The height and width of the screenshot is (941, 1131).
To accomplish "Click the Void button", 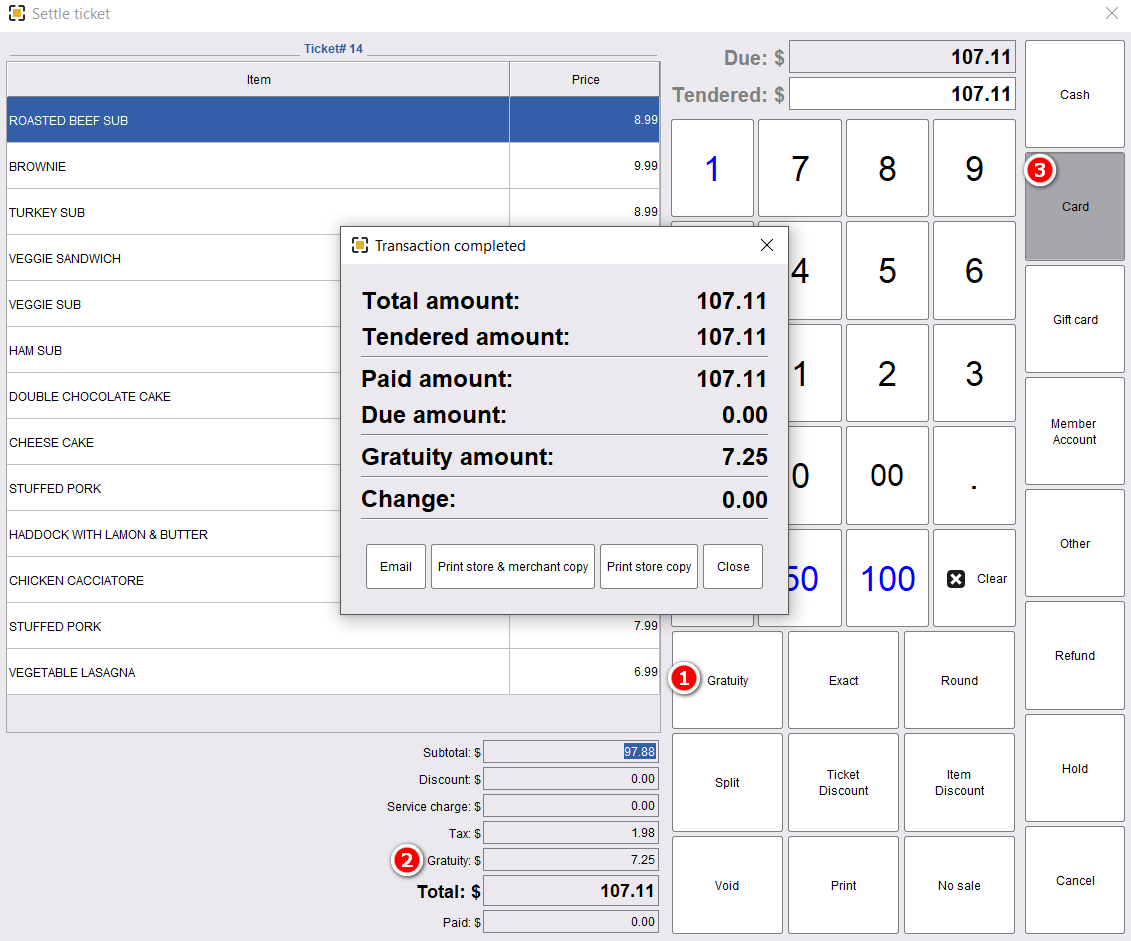I will point(727,885).
